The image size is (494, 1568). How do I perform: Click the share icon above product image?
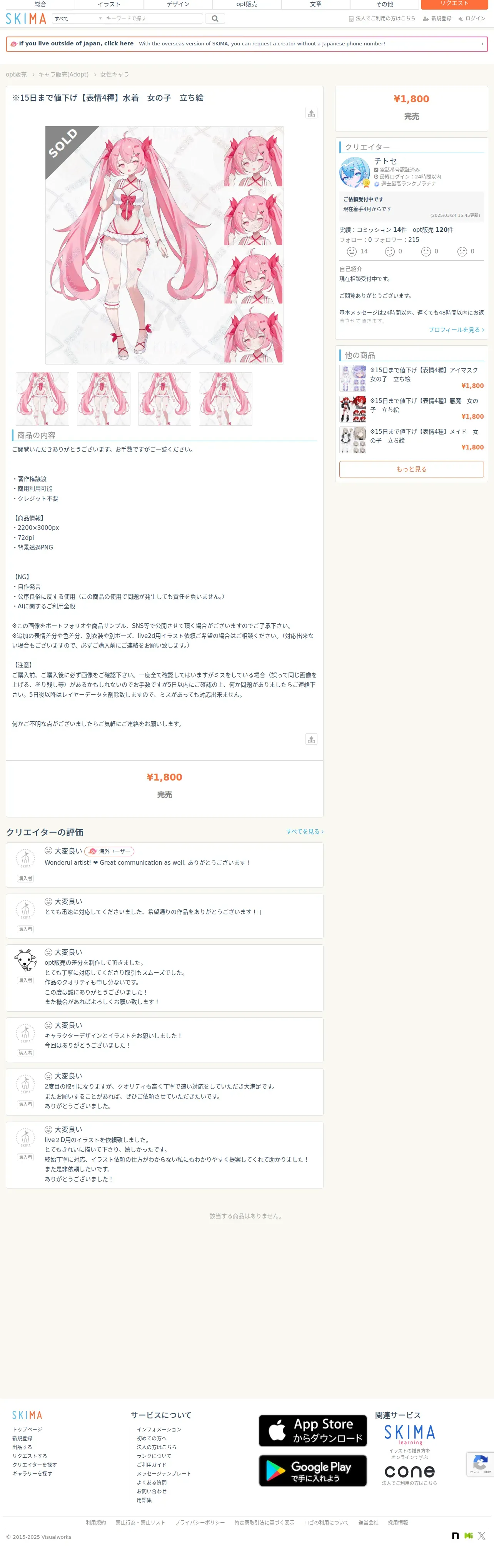click(311, 113)
